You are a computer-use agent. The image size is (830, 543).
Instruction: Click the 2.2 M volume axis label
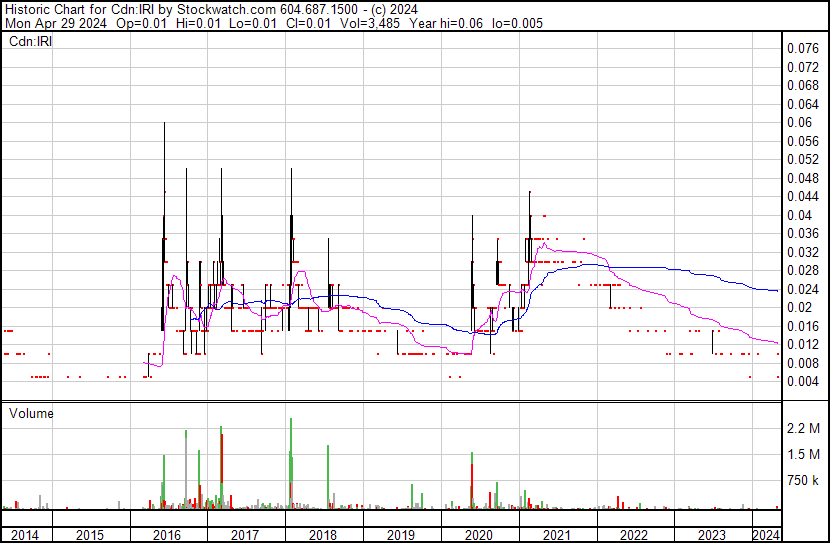click(x=804, y=429)
